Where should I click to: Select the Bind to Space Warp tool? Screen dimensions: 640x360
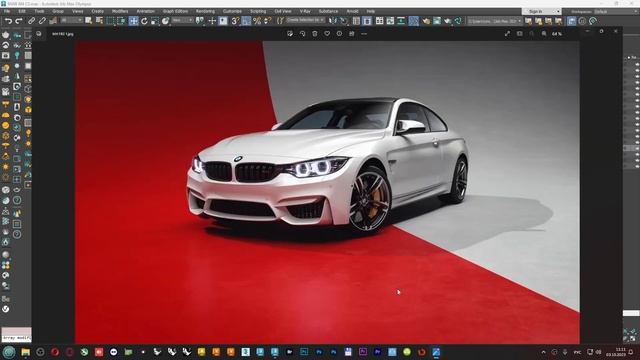coord(53,21)
